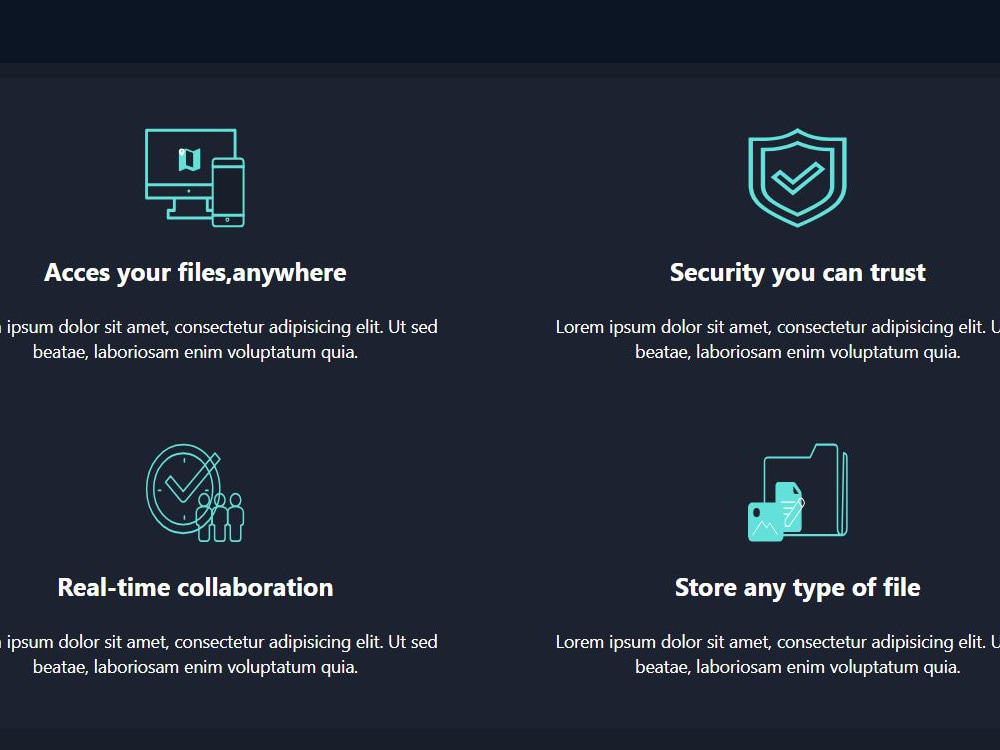Click the paragraph under Acces your files,anywhere
The width and height of the screenshot is (1000, 750).
pyautogui.click(x=217, y=339)
